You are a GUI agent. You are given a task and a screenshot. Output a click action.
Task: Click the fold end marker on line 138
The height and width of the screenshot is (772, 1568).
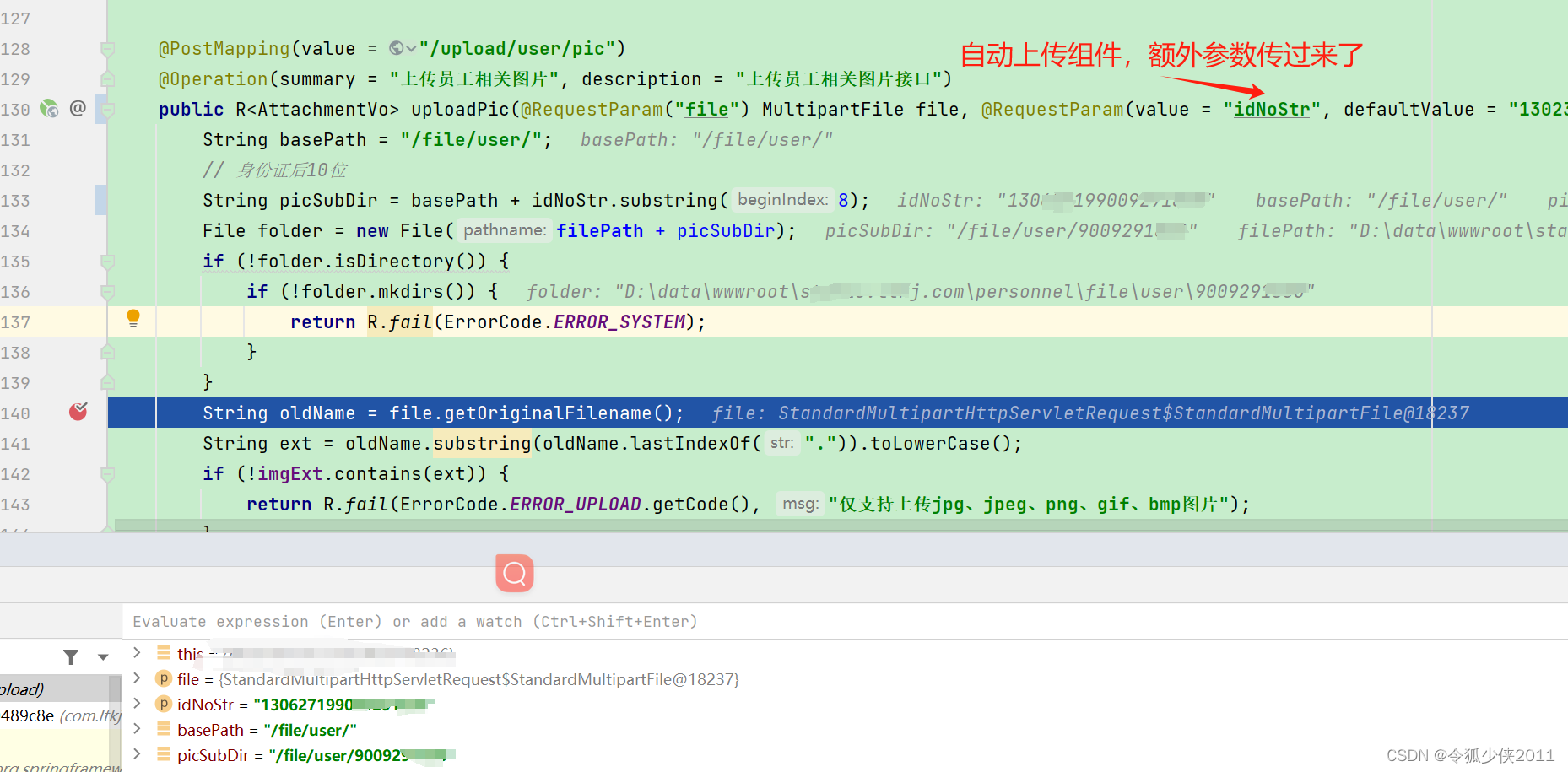pos(107,352)
